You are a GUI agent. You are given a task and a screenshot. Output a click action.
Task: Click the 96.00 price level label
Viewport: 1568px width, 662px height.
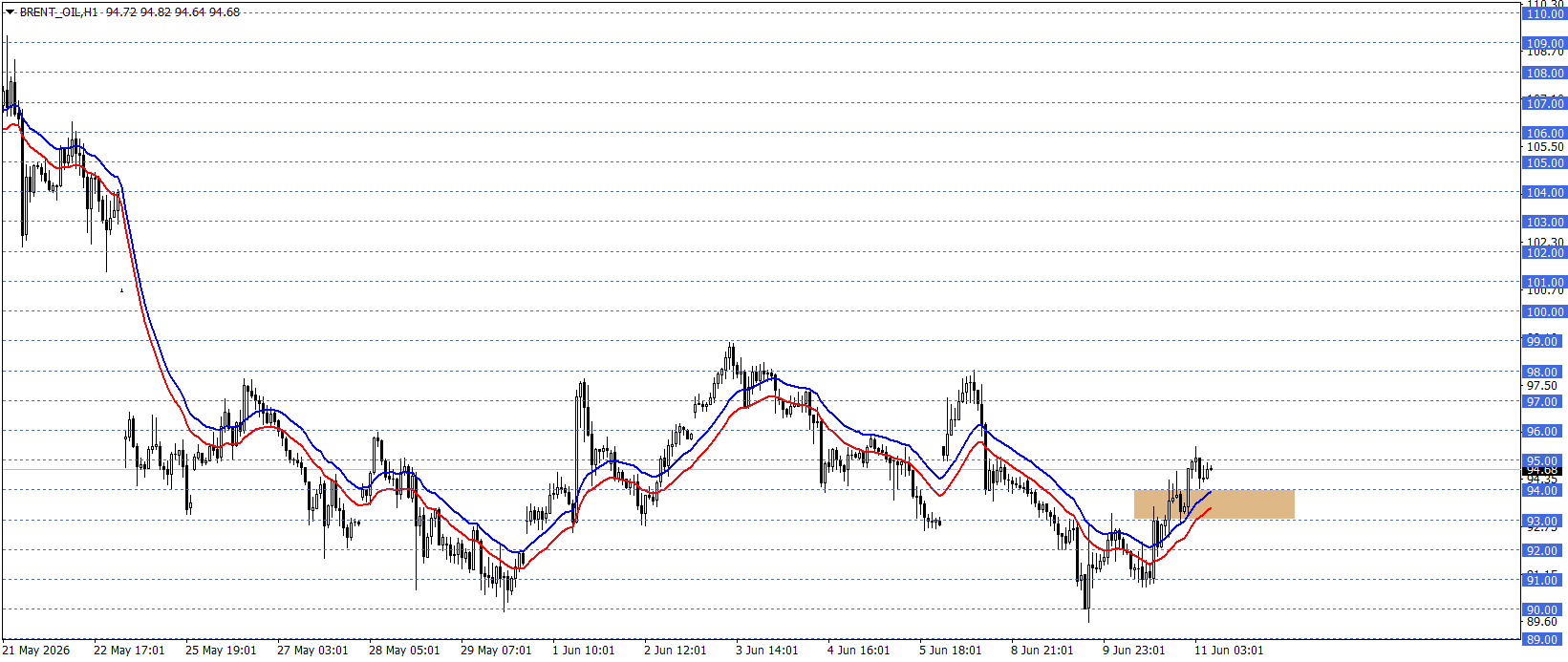pos(1544,432)
